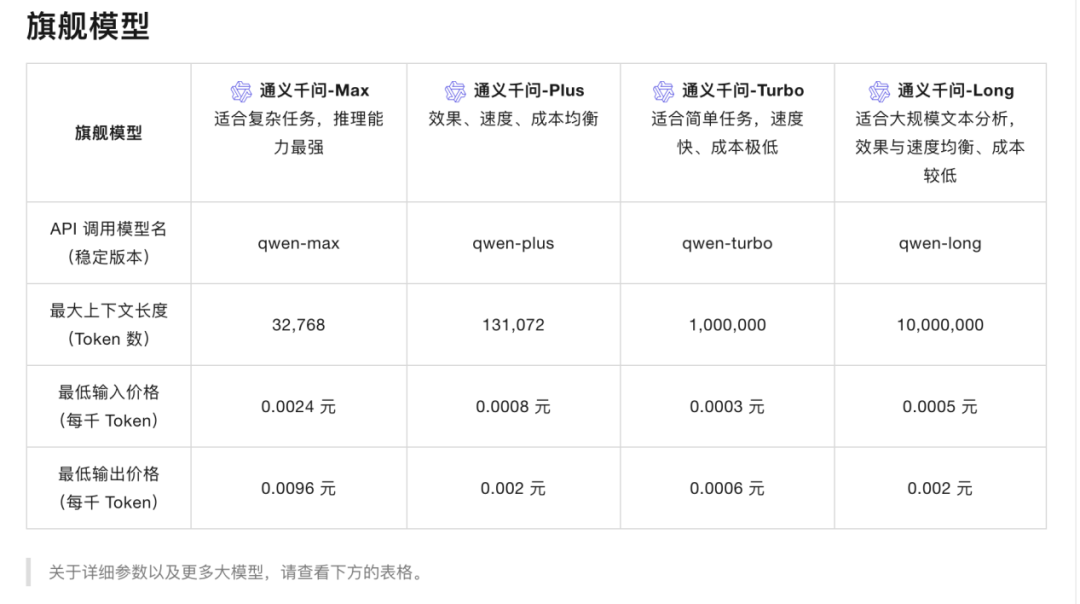Select the model name qwen-plus
The height and width of the screenshot is (604, 1080).
coord(513,243)
